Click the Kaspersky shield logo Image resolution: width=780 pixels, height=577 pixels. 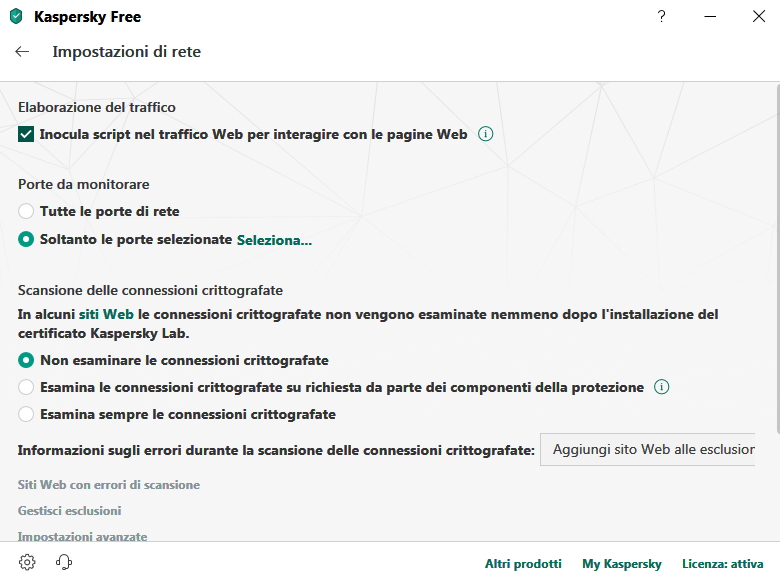pyautogui.click(x=16, y=16)
